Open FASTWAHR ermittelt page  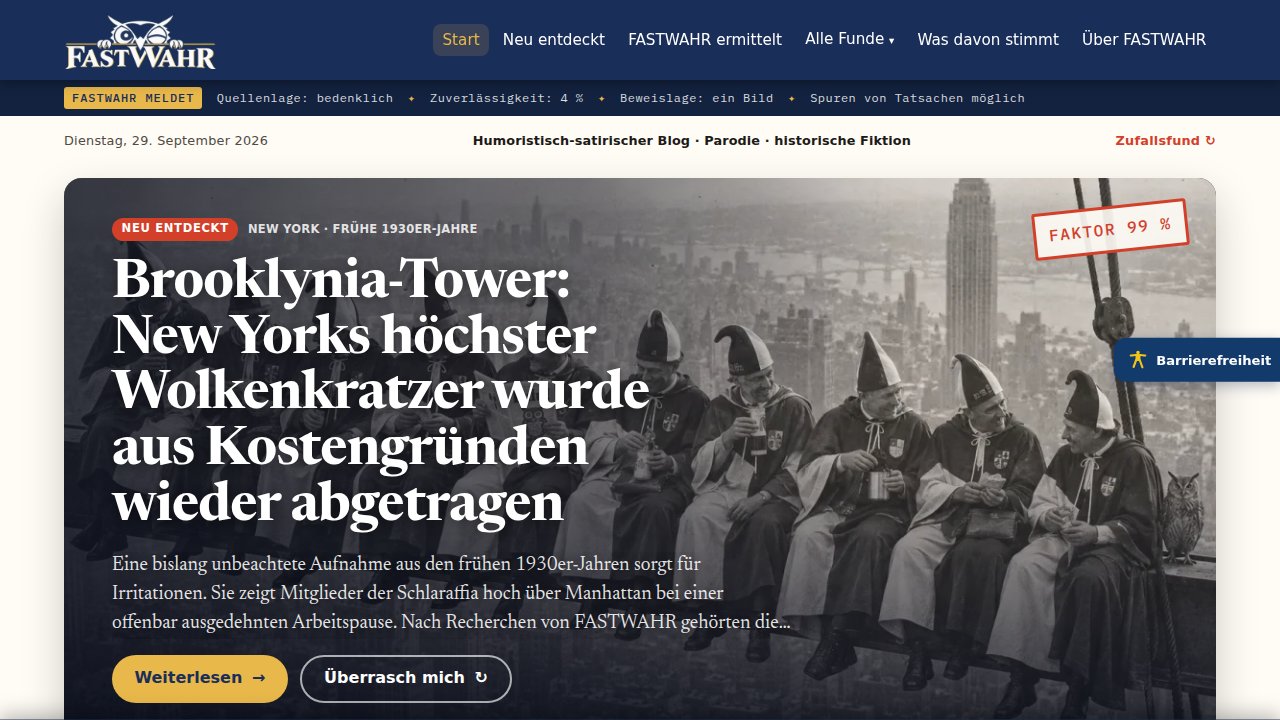705,40
